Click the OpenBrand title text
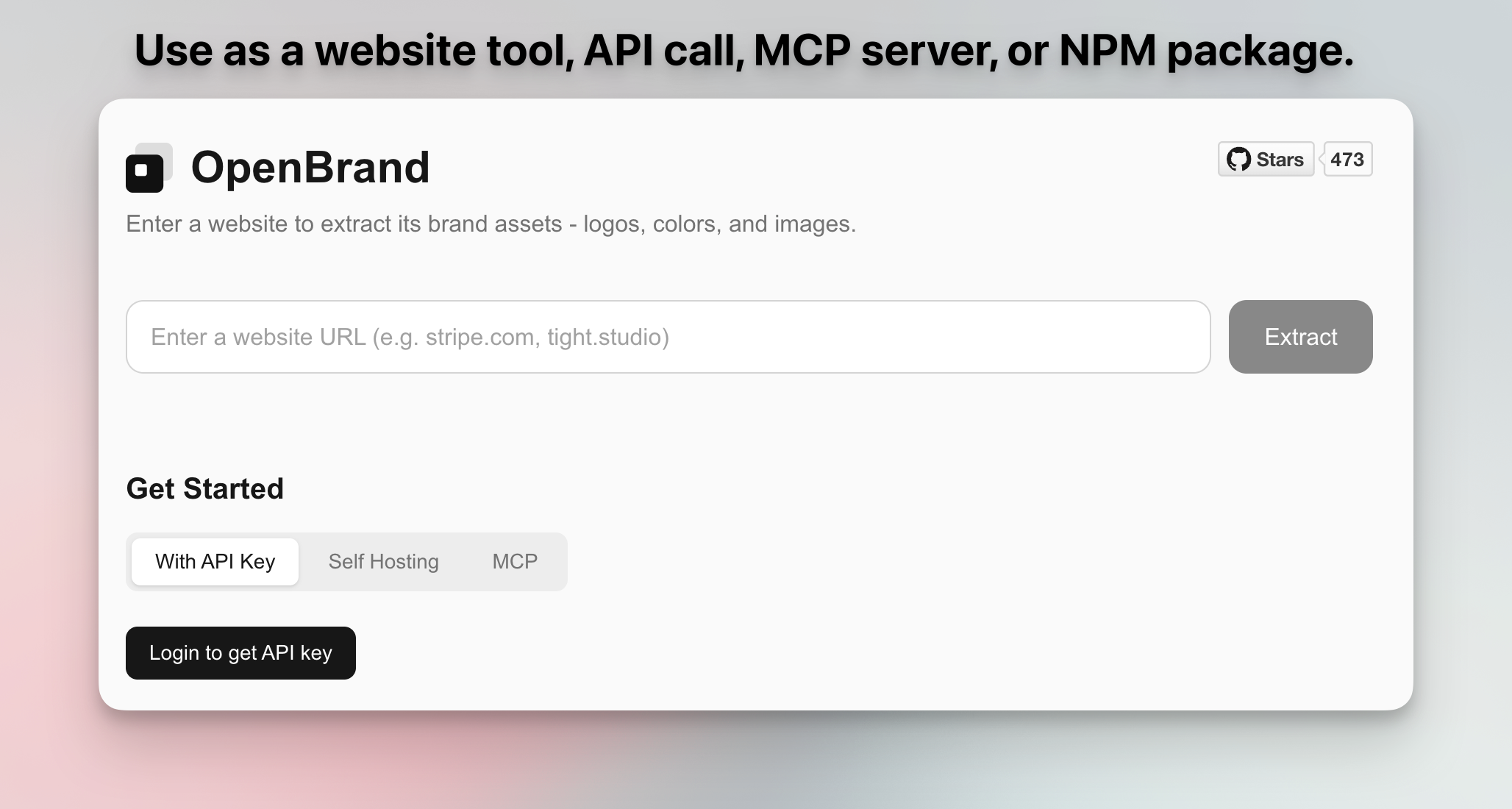1512x809 pixels. (310, 168)
